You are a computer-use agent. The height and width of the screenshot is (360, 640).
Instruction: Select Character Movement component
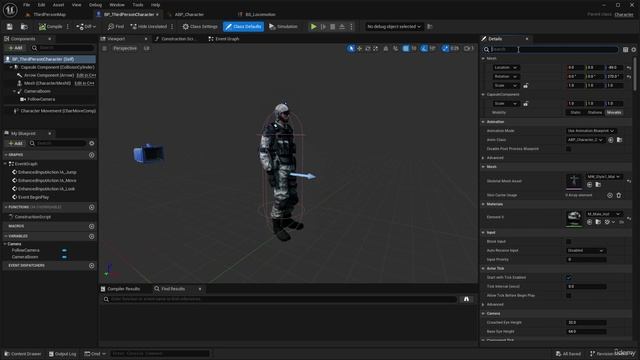point(58,111)
